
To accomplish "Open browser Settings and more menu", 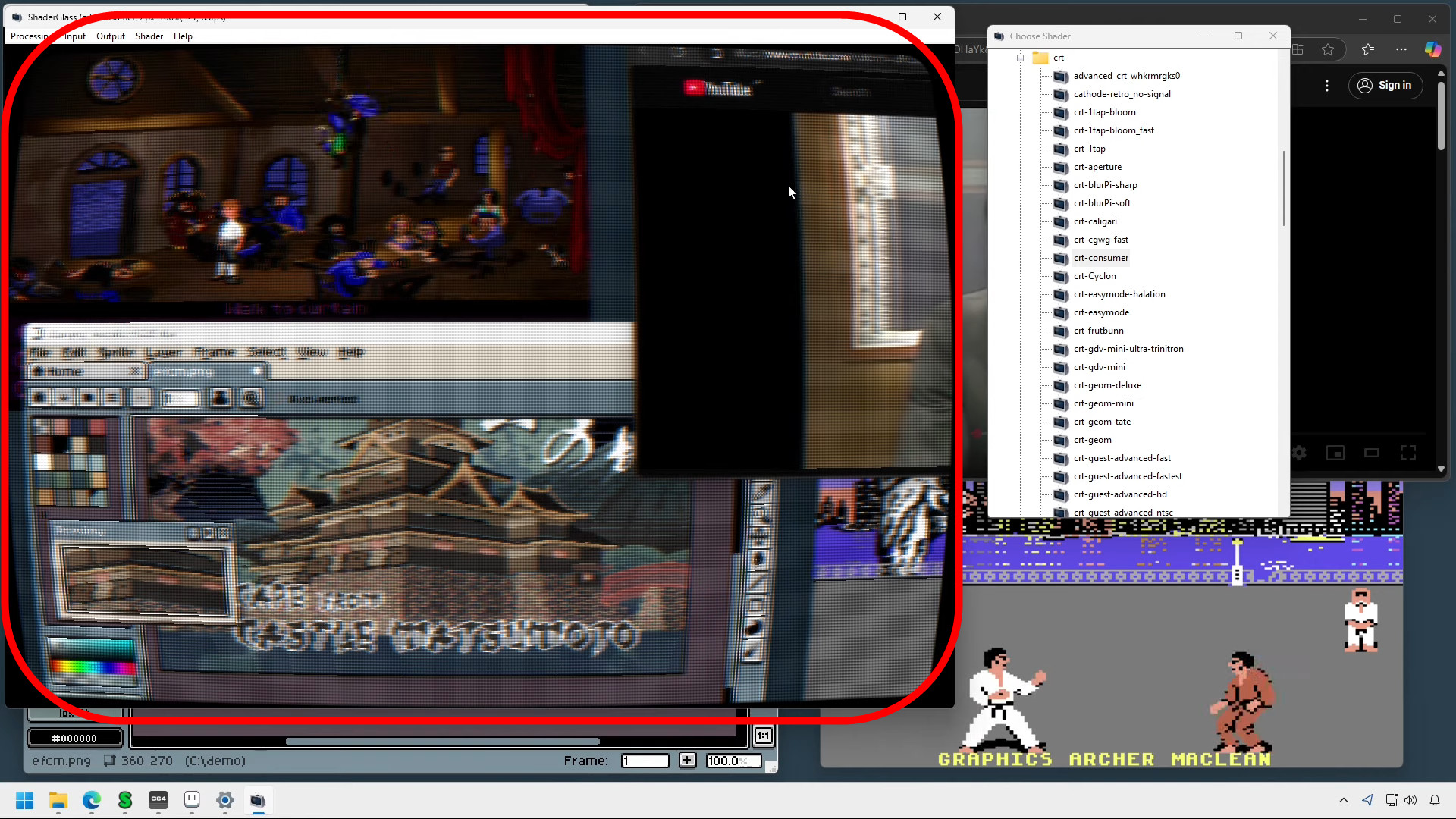I will point(1401,49).
